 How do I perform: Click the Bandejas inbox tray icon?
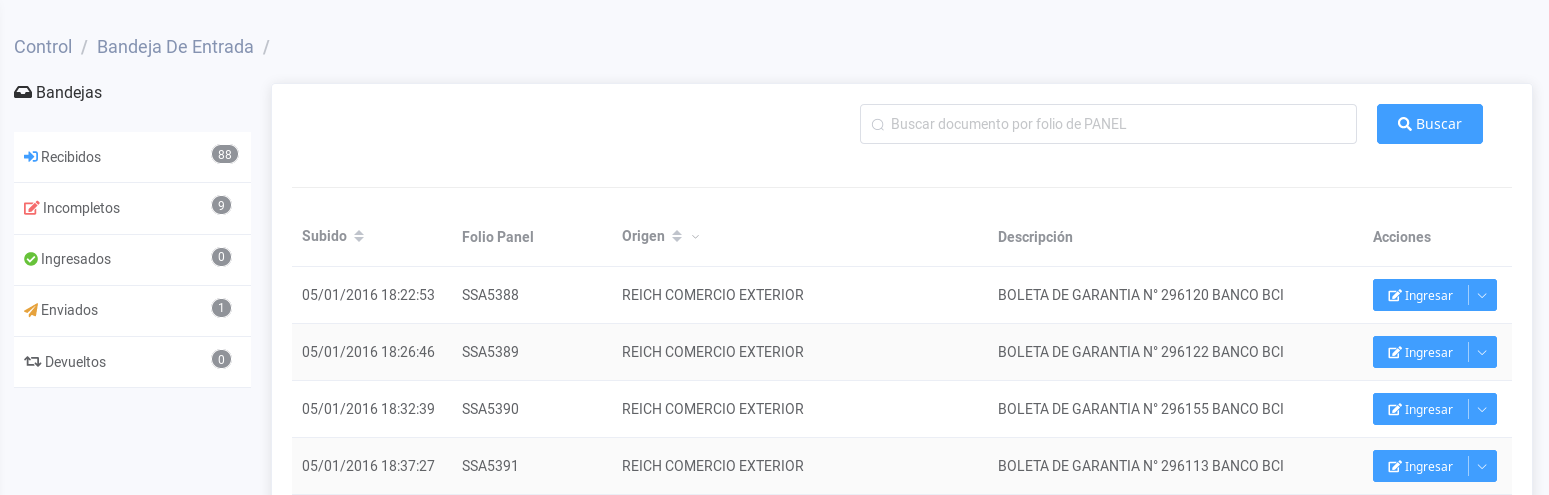tap(23, 93)
